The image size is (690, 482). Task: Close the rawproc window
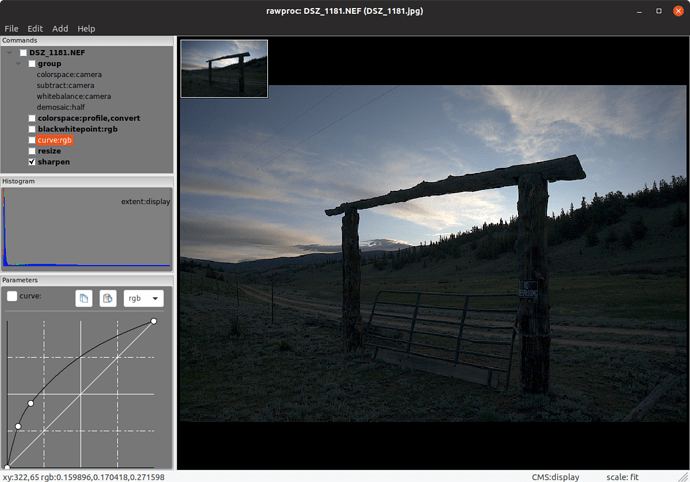click(678, 10)
